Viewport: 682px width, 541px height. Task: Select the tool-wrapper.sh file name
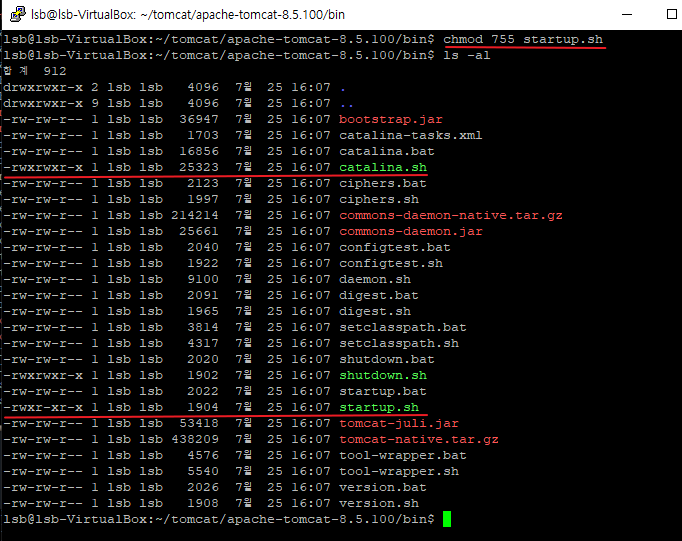(x=399, y=471)
